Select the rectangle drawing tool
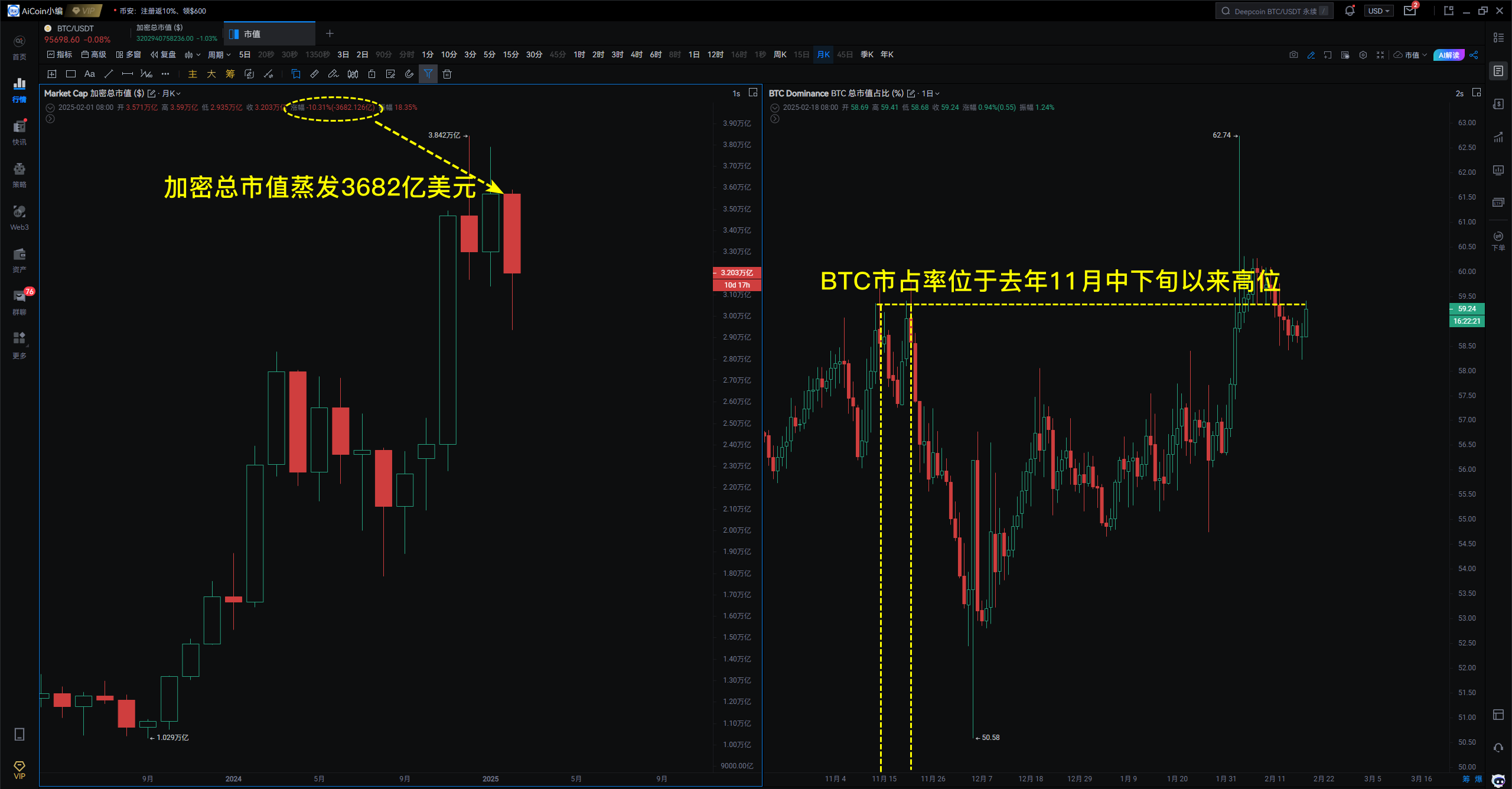 pyautogui.click(x=71, y=74)
